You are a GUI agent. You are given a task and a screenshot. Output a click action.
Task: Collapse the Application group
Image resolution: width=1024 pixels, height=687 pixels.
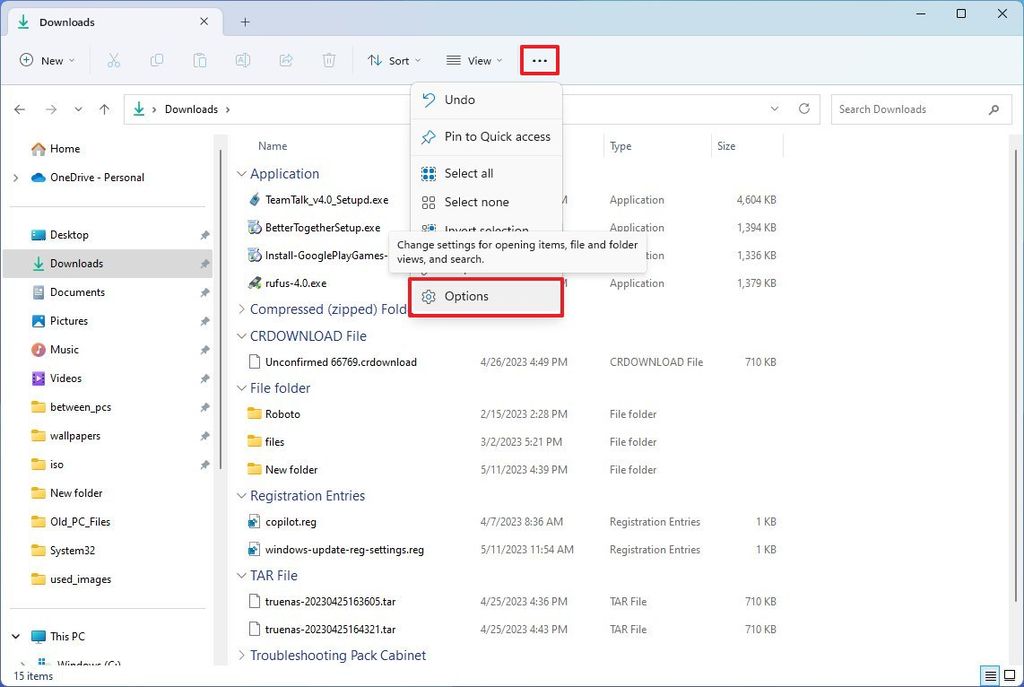(241, 173)
